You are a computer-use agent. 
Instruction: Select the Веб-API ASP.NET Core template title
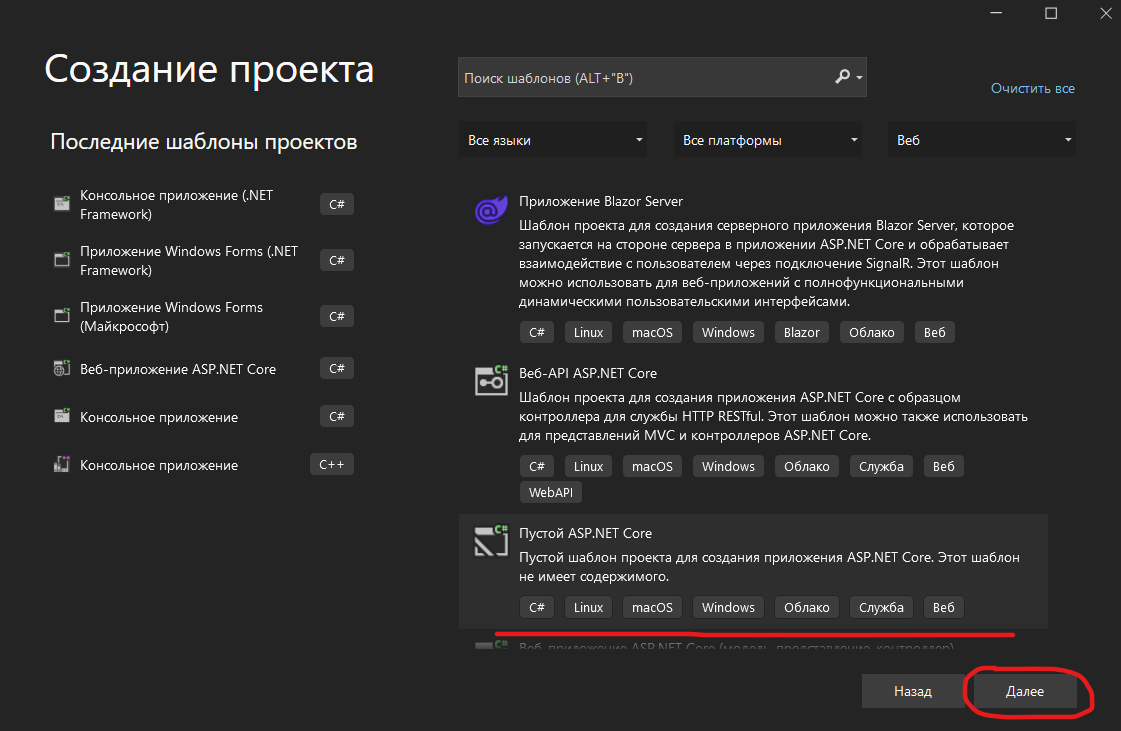(588, 373)
